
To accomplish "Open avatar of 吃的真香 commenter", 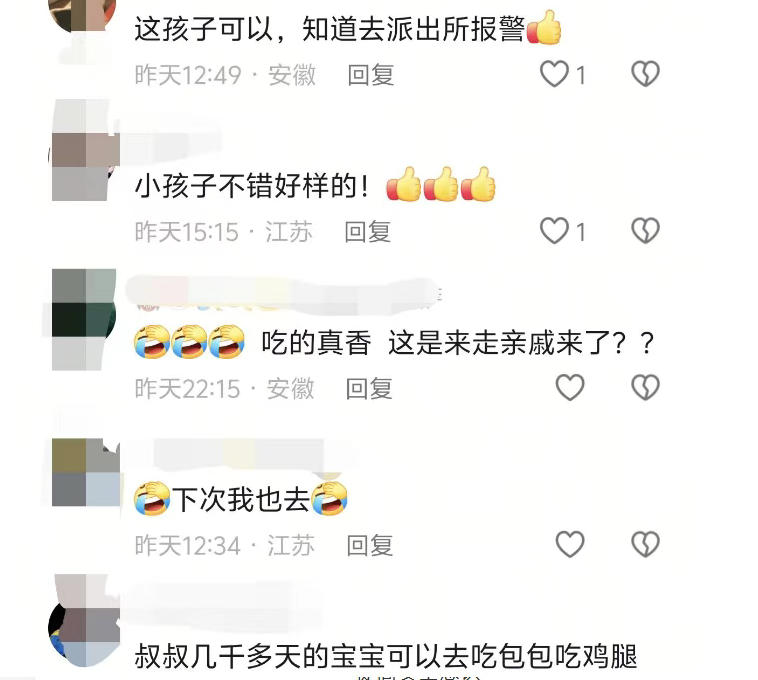I will click(x=84, y=319).
